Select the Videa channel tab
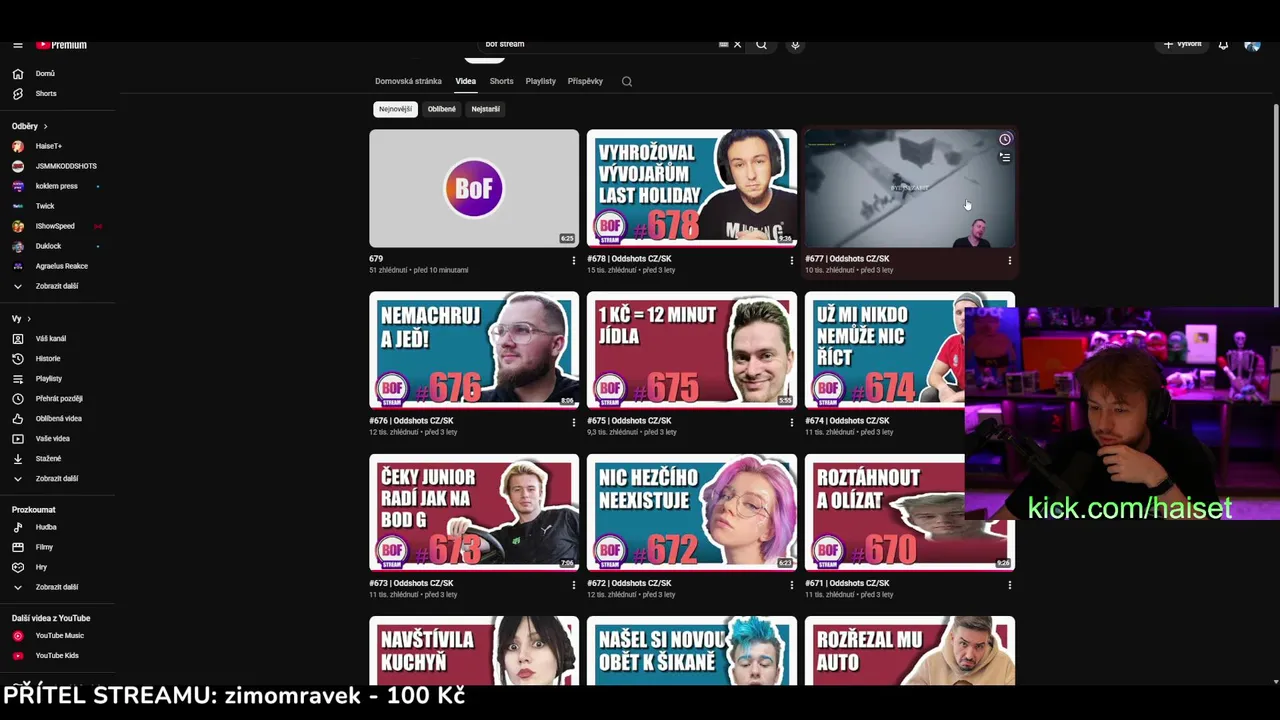Screen dimensions: 1280x720 466,81
